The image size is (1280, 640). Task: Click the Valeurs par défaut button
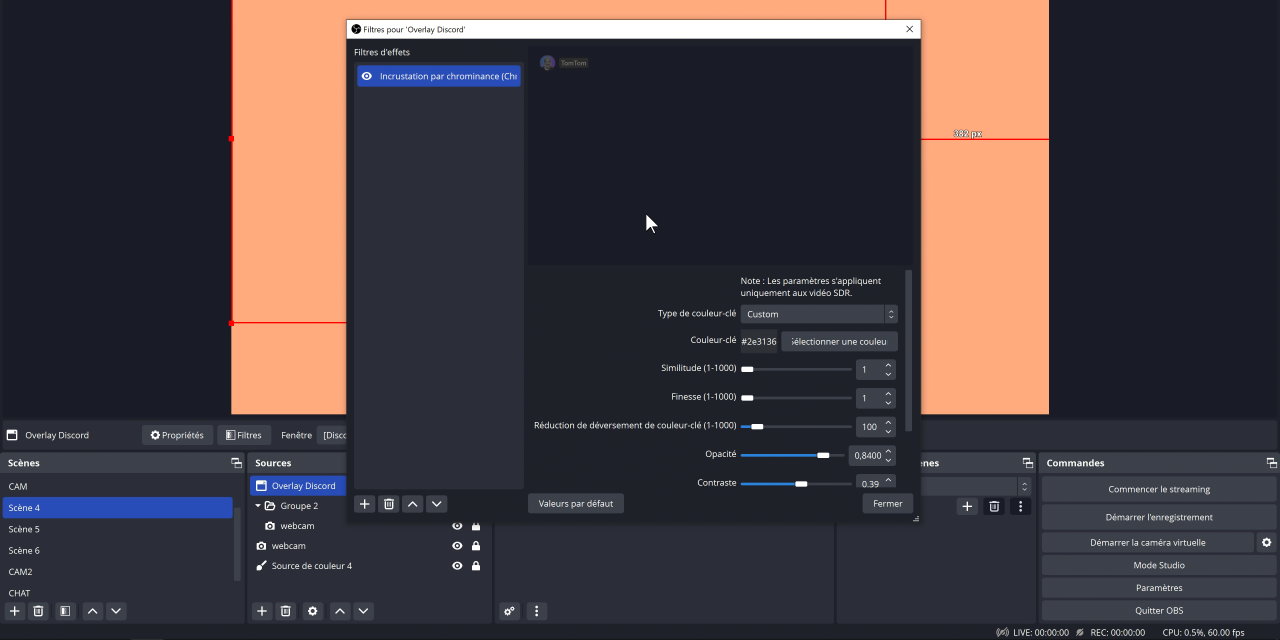575,504
